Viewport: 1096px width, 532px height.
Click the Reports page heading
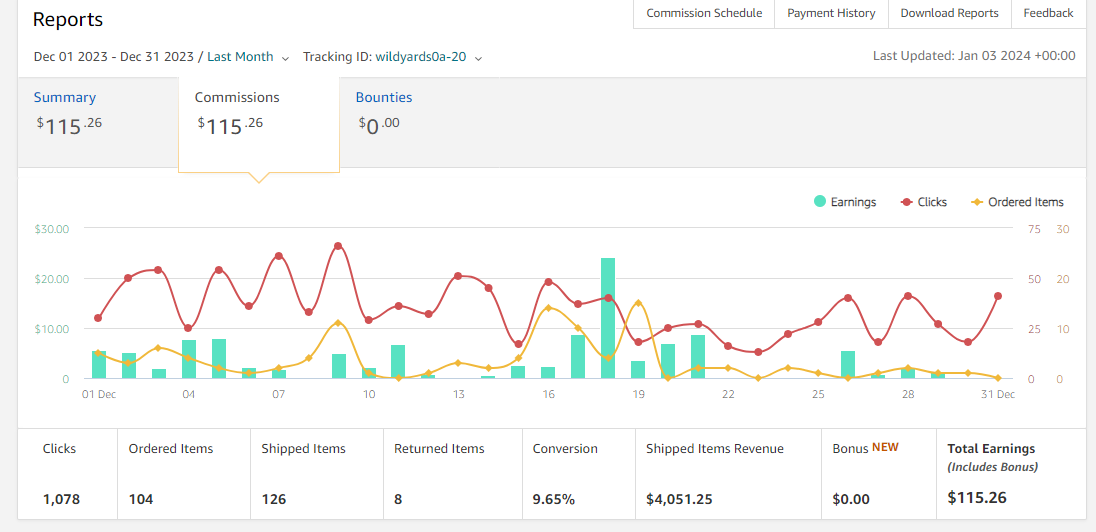coord(68,20)
